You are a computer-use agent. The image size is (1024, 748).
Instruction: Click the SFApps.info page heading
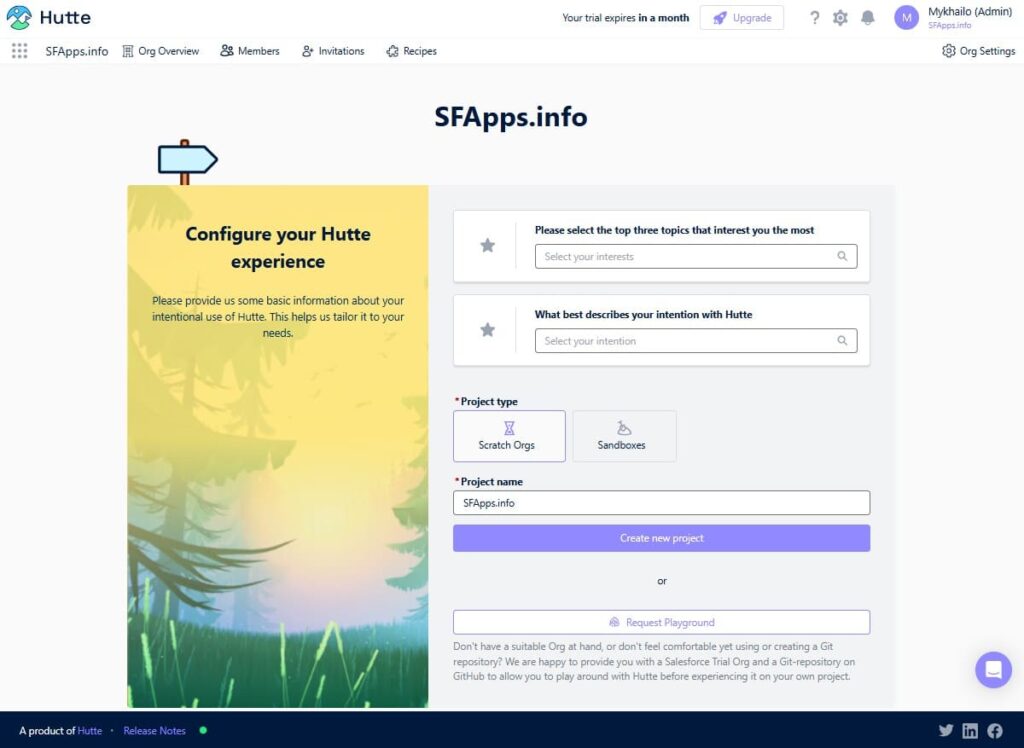tap(511, 117)
